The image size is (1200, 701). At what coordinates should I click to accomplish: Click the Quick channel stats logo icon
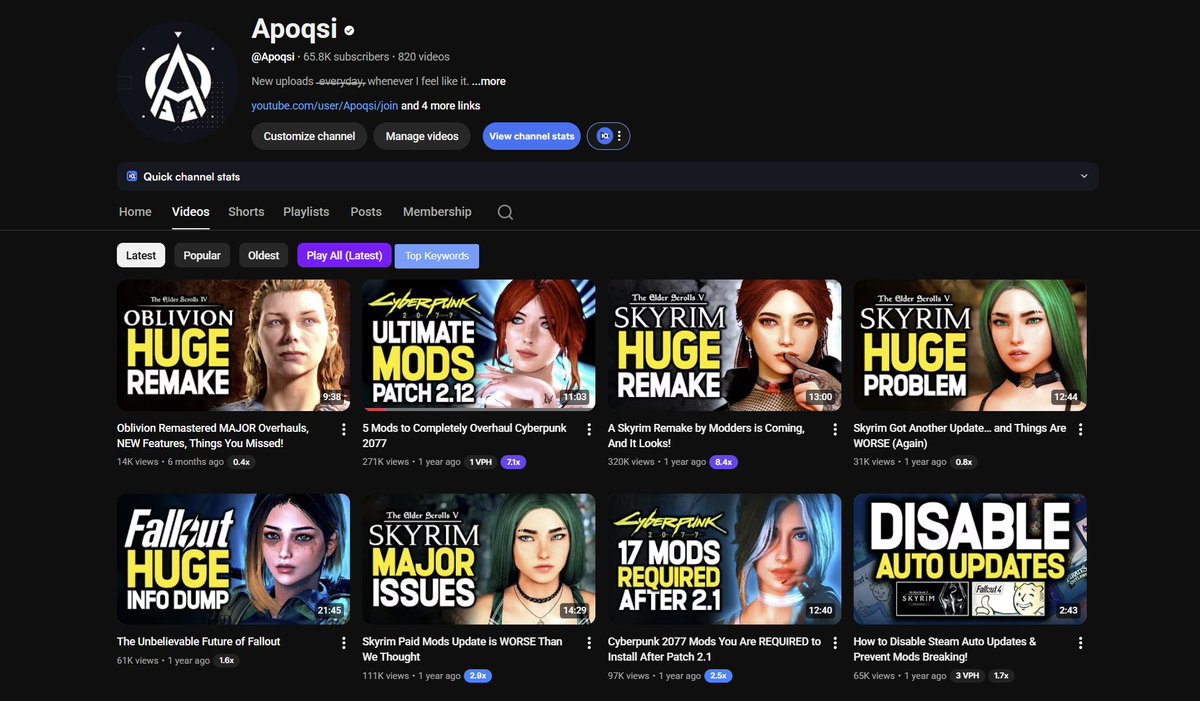pyautogui.click(x=132, y=177)
